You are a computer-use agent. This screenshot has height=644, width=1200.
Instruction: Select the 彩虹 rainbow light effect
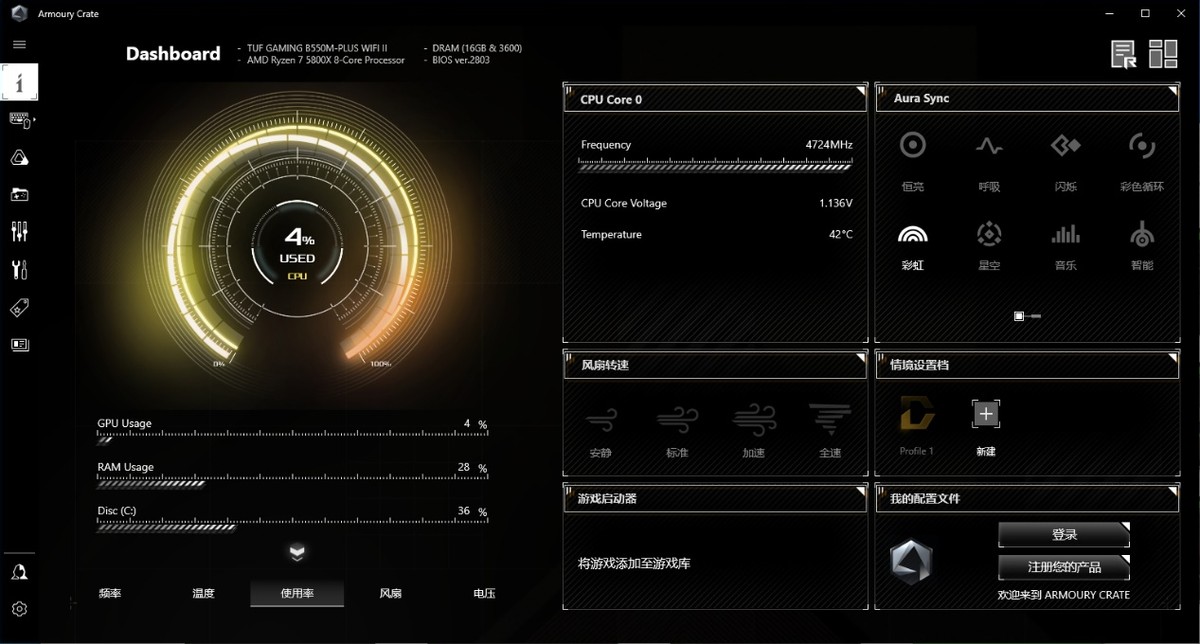click(912, 245)
